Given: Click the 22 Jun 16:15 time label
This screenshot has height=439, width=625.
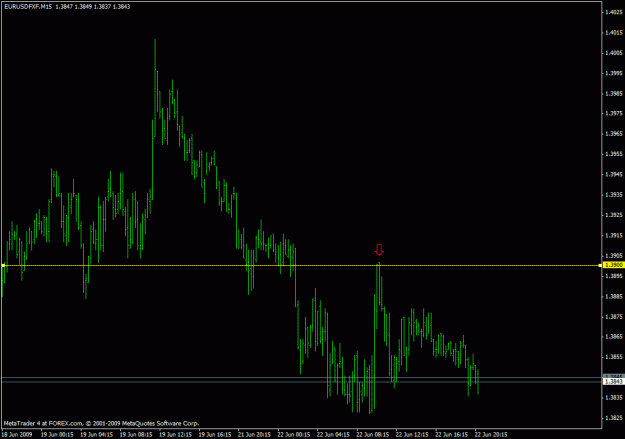Looking at the screenshot, I should point(452,434).
